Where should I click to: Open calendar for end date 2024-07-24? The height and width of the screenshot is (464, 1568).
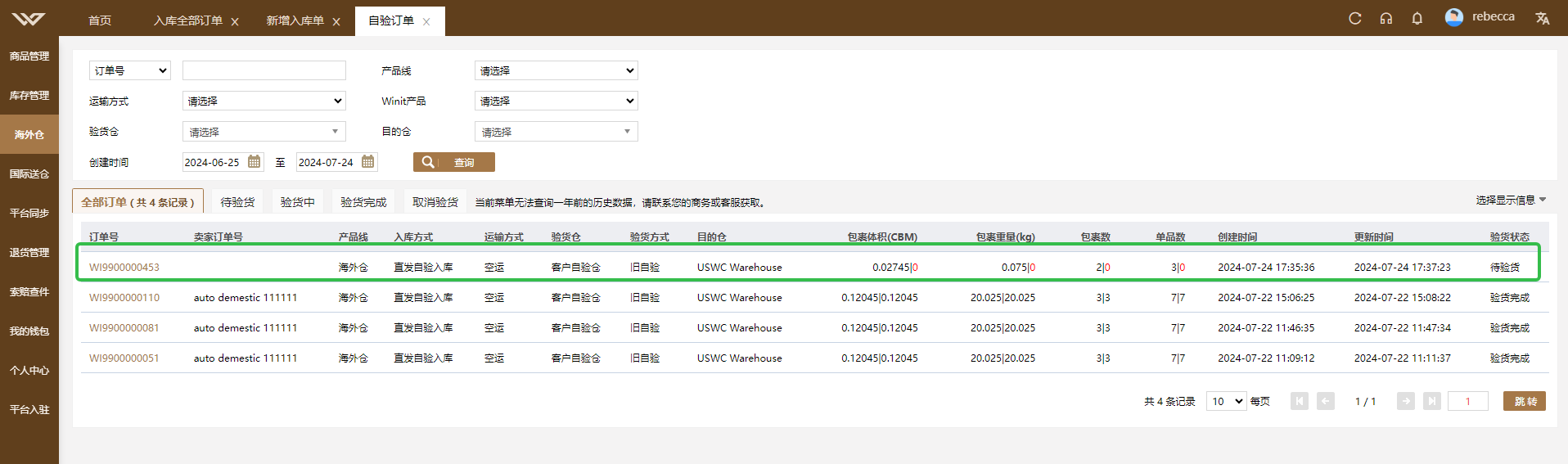368,162
